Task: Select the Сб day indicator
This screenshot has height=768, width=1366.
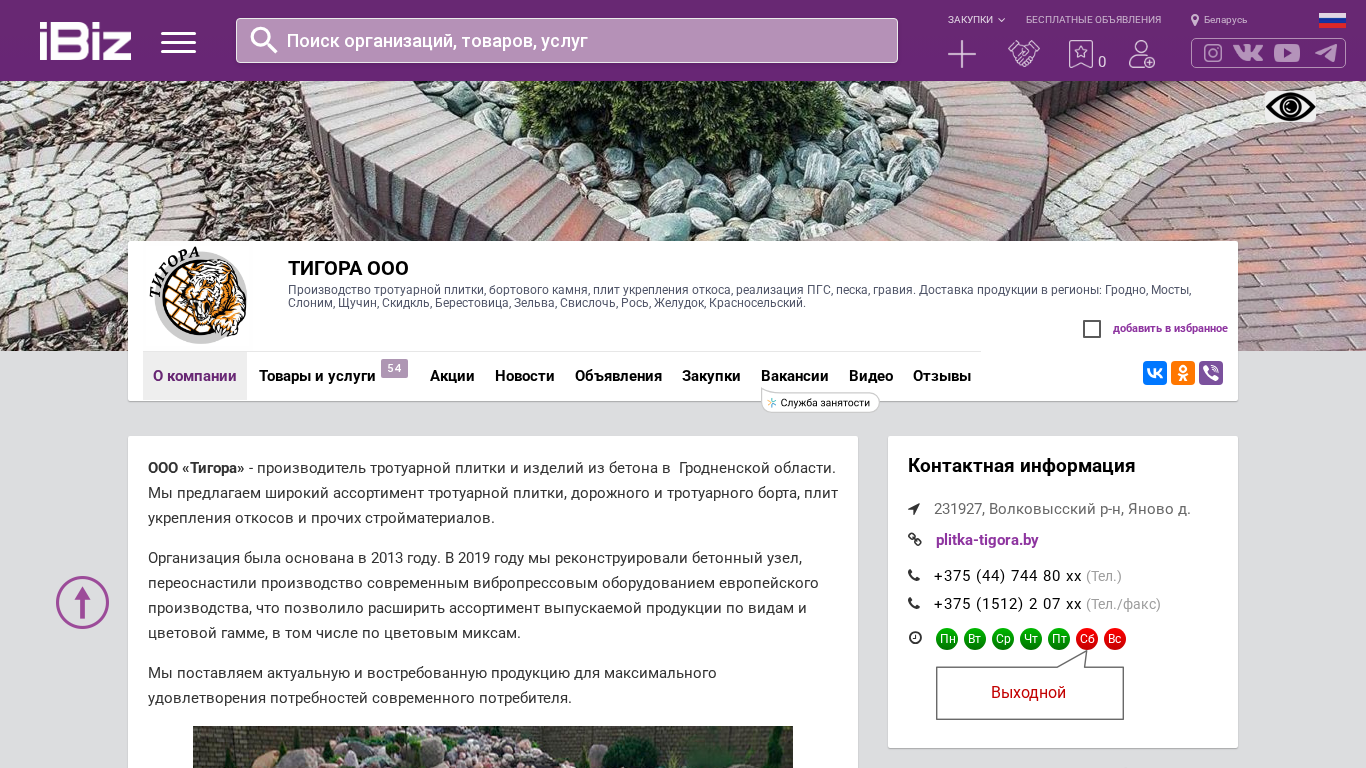Action: 1087,639
